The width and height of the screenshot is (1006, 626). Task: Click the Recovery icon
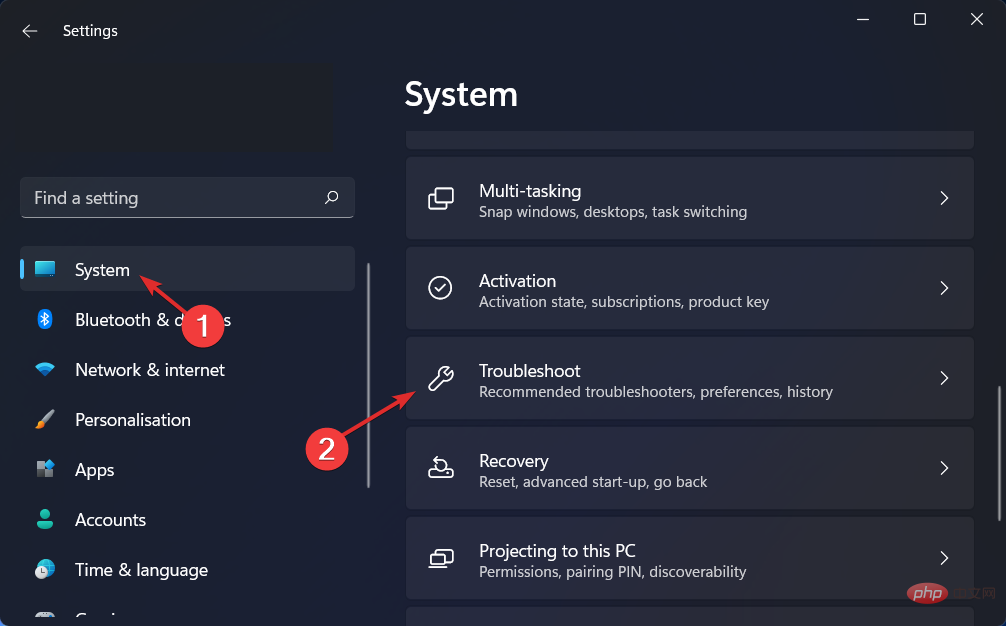[x=440, y=468]
